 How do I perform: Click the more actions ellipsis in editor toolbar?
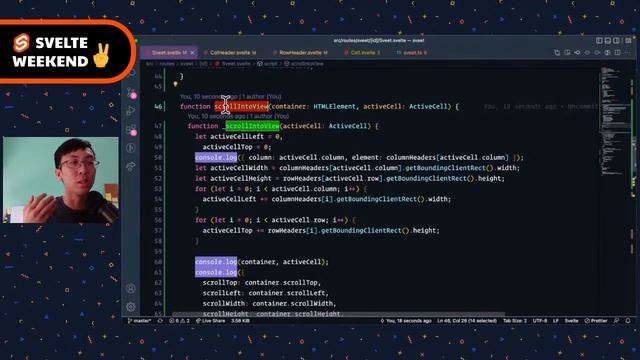click(x=628, y=53)
